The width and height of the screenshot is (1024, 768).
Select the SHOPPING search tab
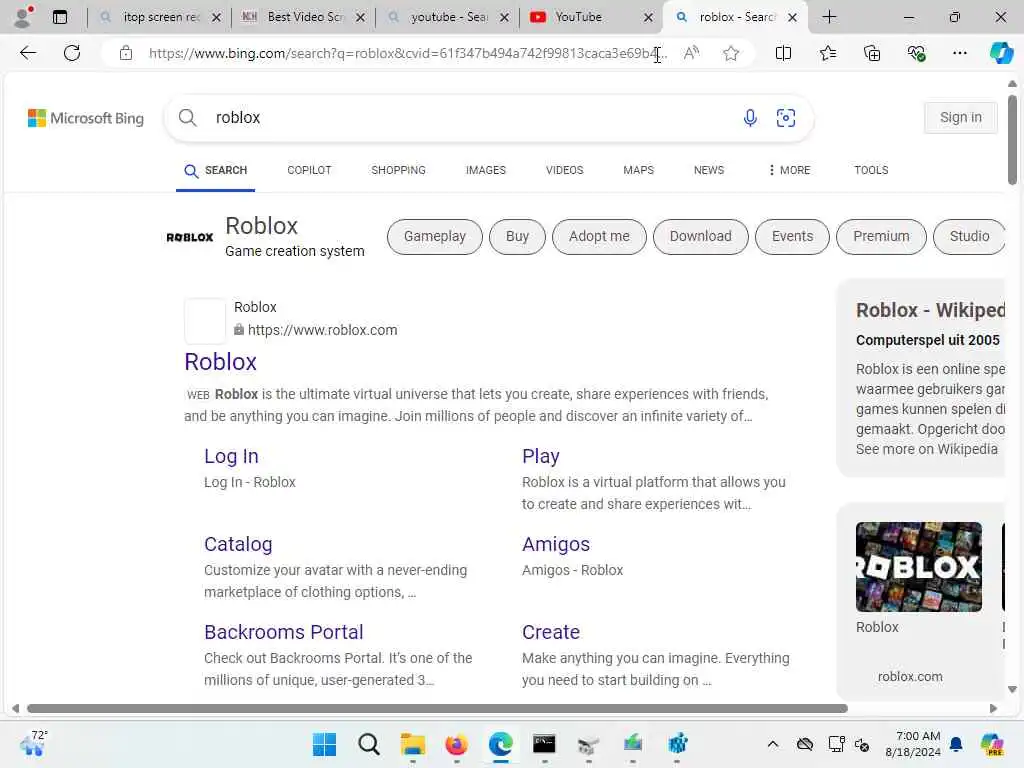(398, 170)
